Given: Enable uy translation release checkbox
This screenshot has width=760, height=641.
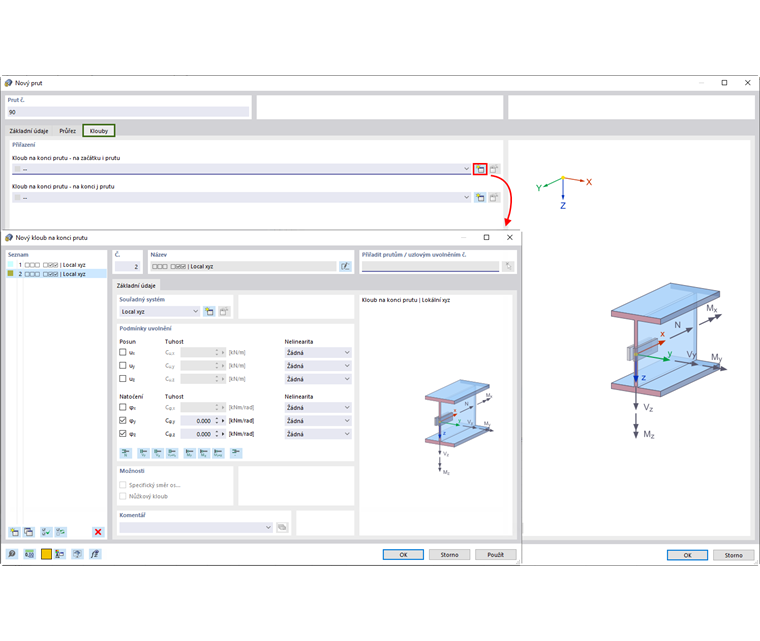Looking at the screenshot, I should click(x=123, y=366).
